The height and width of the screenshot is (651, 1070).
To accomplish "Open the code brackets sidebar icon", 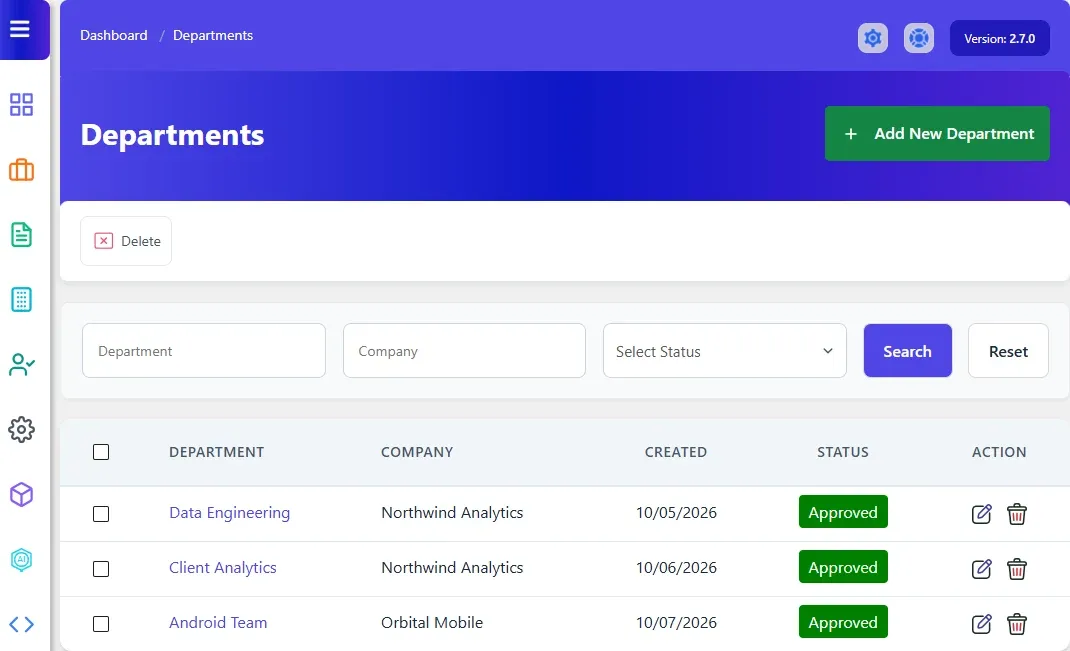I will pos(21,624).
